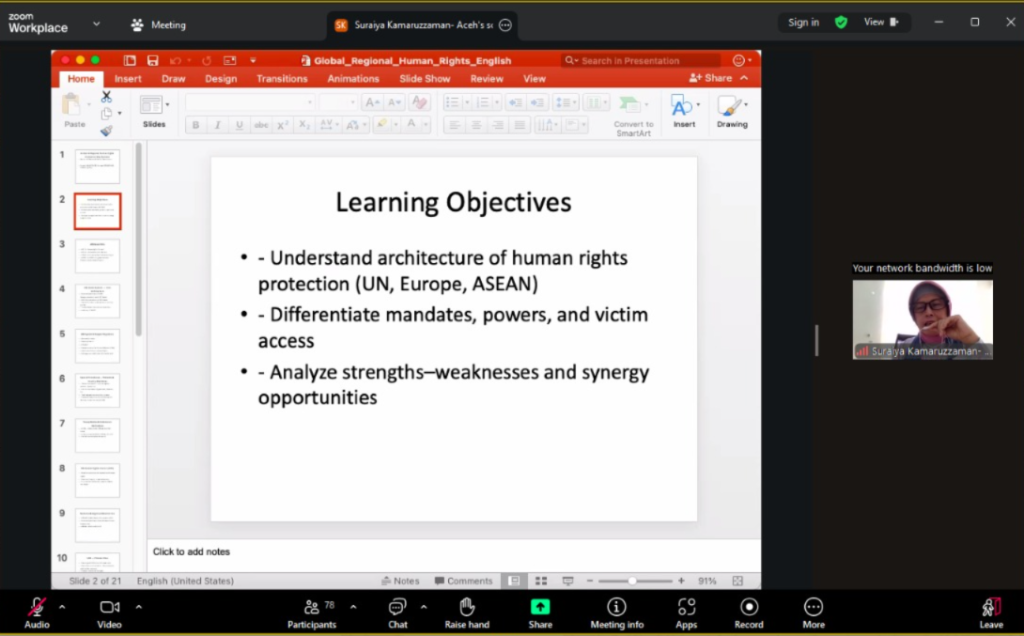
Task: Unmute microphone with the Audio button
Action: point(37,613)
